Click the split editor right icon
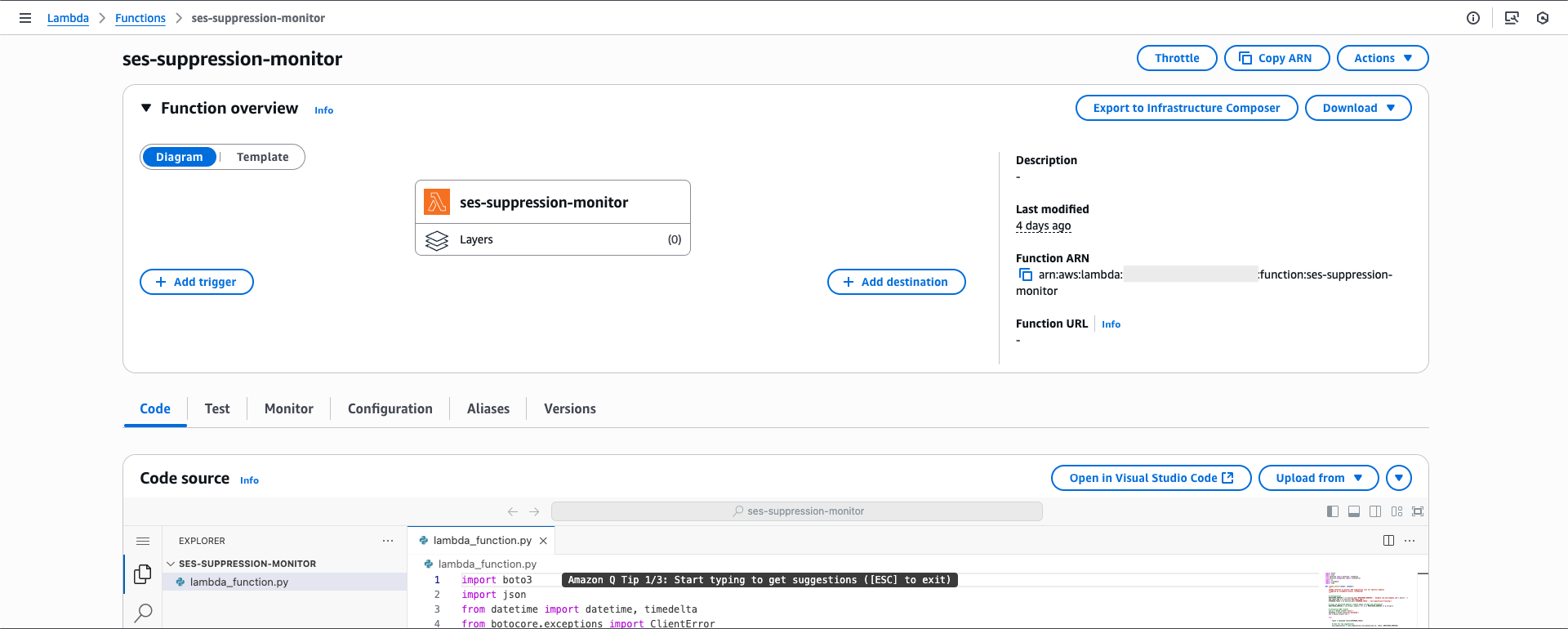The width and height of the screenshot is (1568, 629). pyautogui.click(x=1388, y=541)
